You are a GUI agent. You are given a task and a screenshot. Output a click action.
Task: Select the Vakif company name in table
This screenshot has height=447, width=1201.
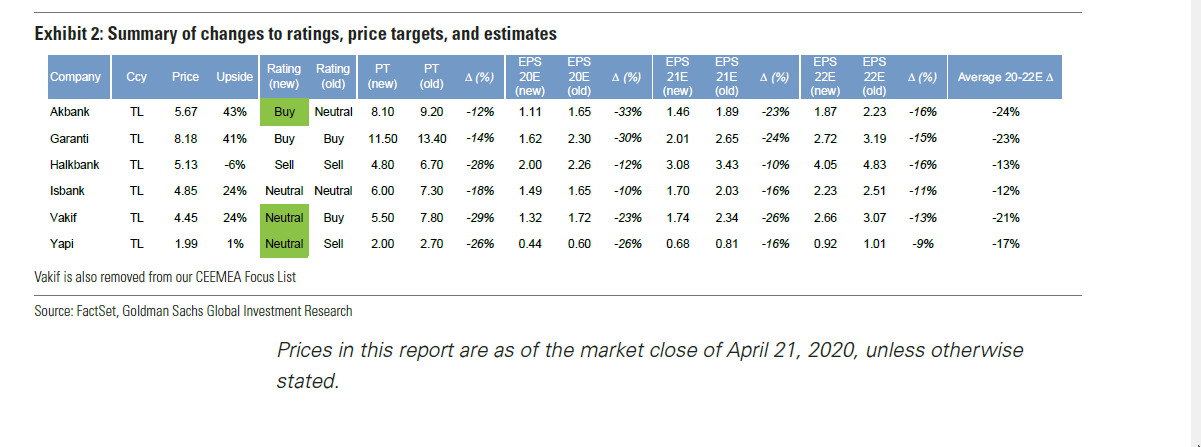pos(64,217)
